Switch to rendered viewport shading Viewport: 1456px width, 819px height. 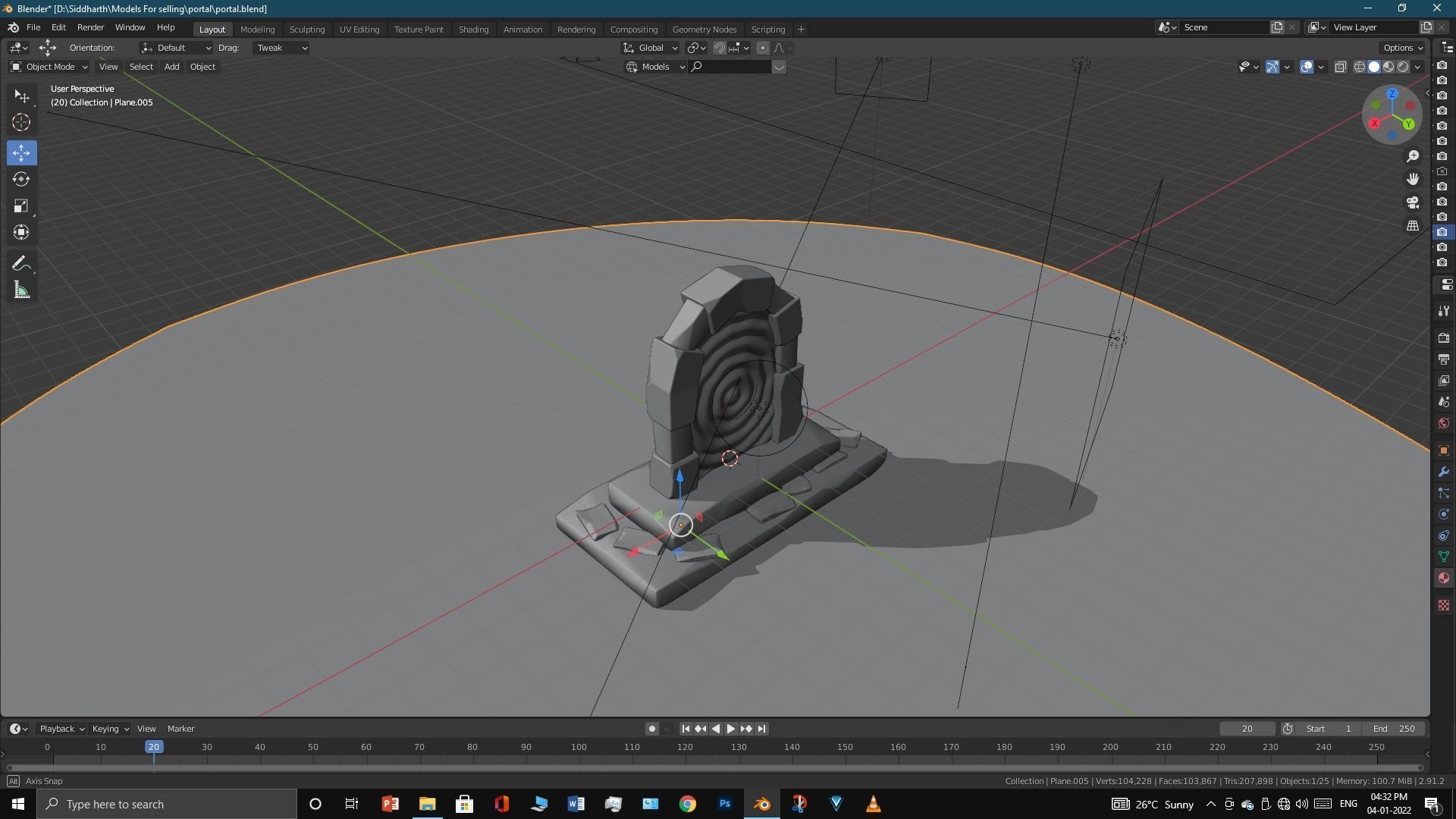click(1403, 67)
